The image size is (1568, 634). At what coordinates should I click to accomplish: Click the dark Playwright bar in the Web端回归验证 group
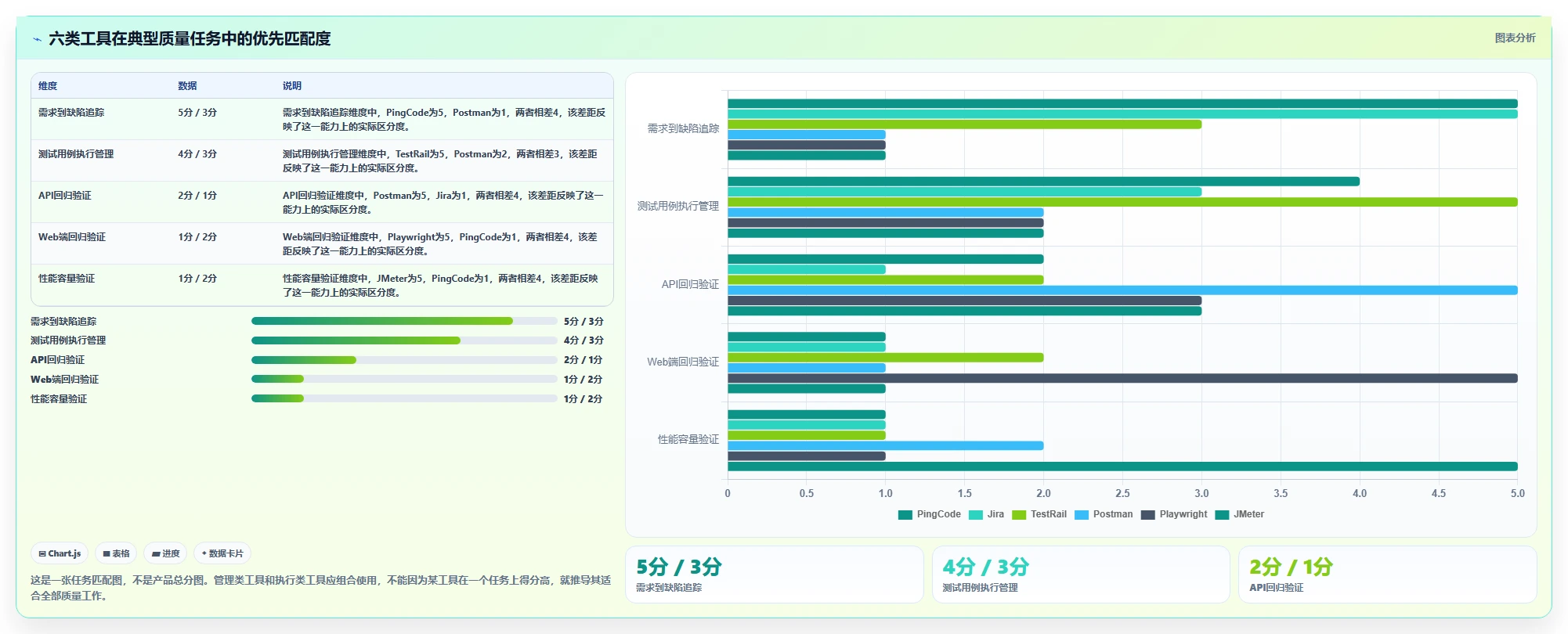tap(1122, 379)
